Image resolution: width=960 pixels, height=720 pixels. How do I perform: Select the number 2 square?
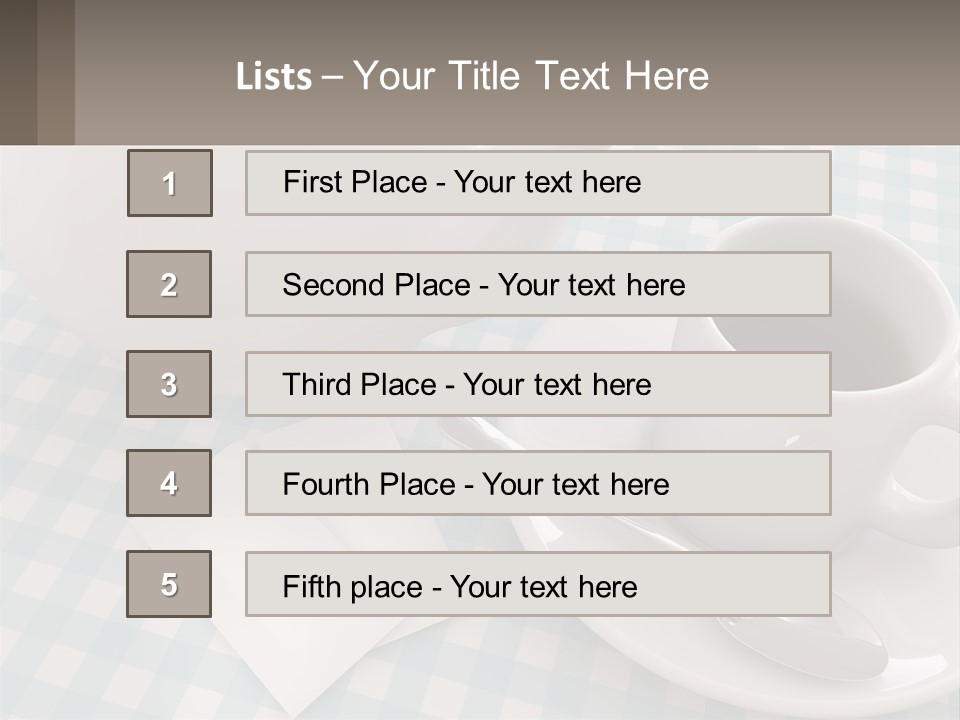point(169,284)
